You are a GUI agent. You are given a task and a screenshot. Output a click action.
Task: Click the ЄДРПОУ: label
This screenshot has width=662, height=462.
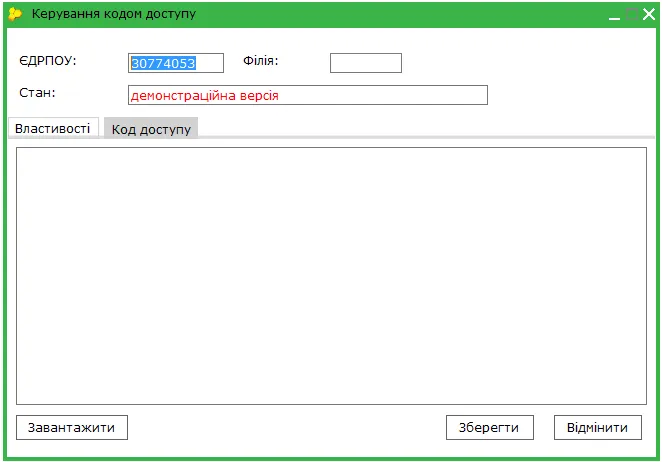48,61
